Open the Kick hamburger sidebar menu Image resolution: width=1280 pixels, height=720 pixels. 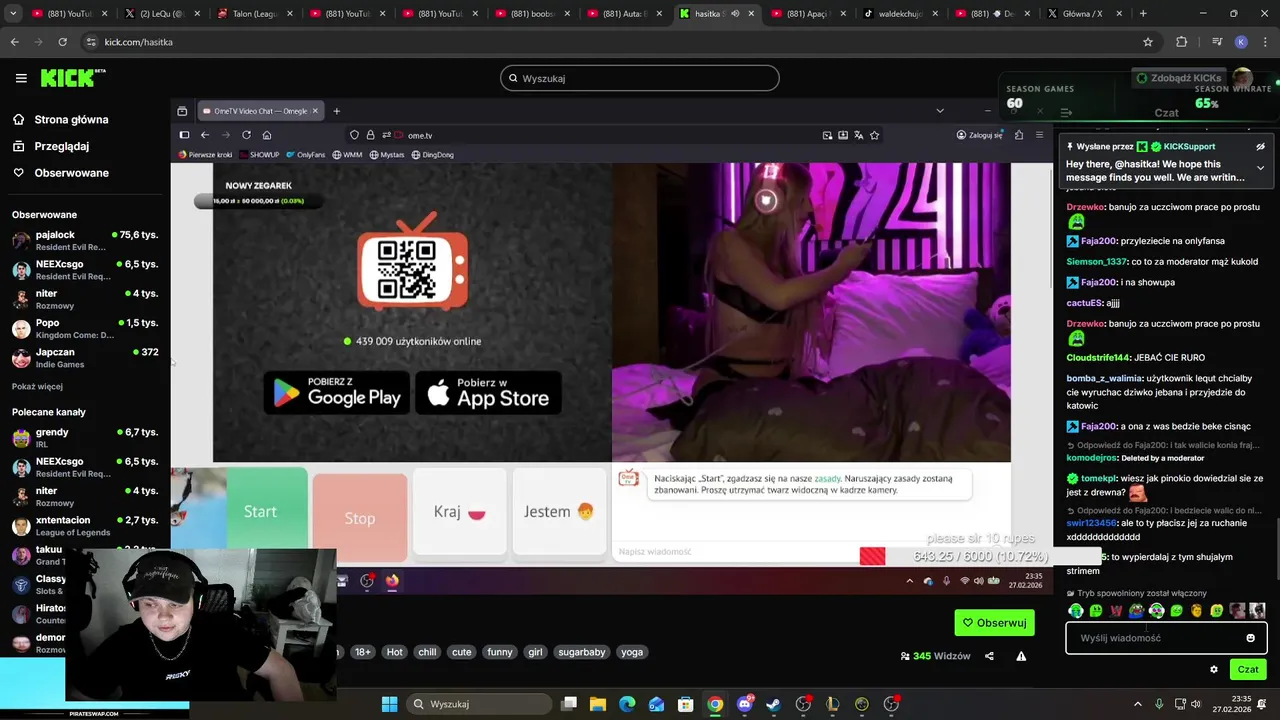coord(21,78)
